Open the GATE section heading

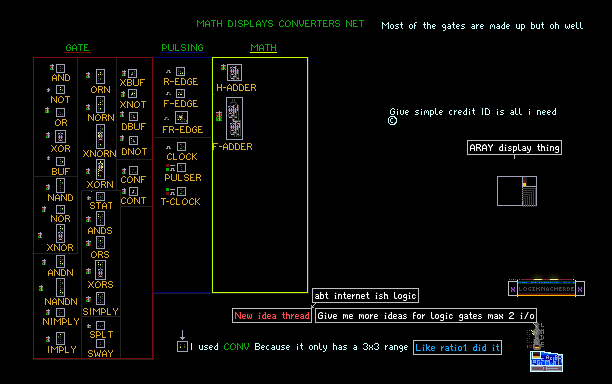point(77,48)
